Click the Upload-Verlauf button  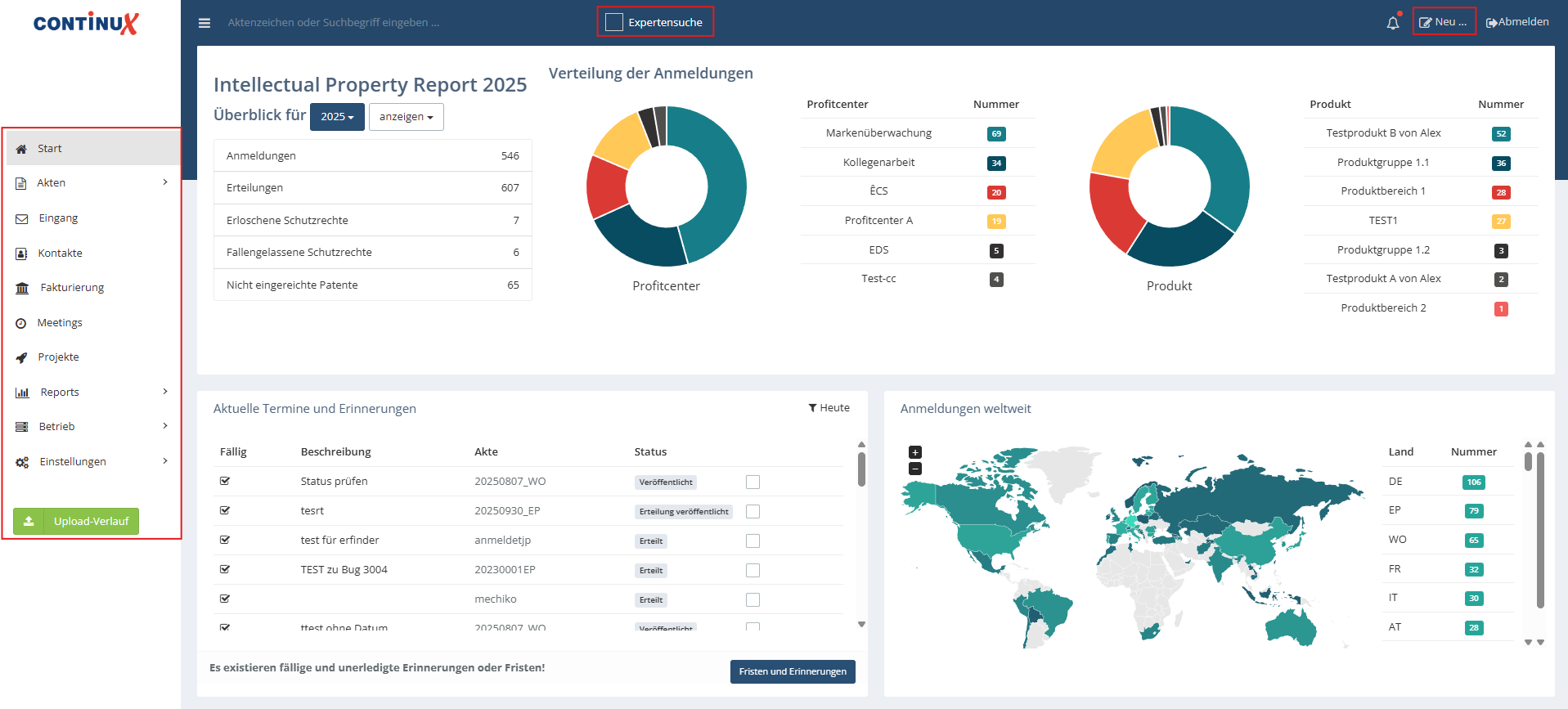pyautogui.click(x=76, y=521)
